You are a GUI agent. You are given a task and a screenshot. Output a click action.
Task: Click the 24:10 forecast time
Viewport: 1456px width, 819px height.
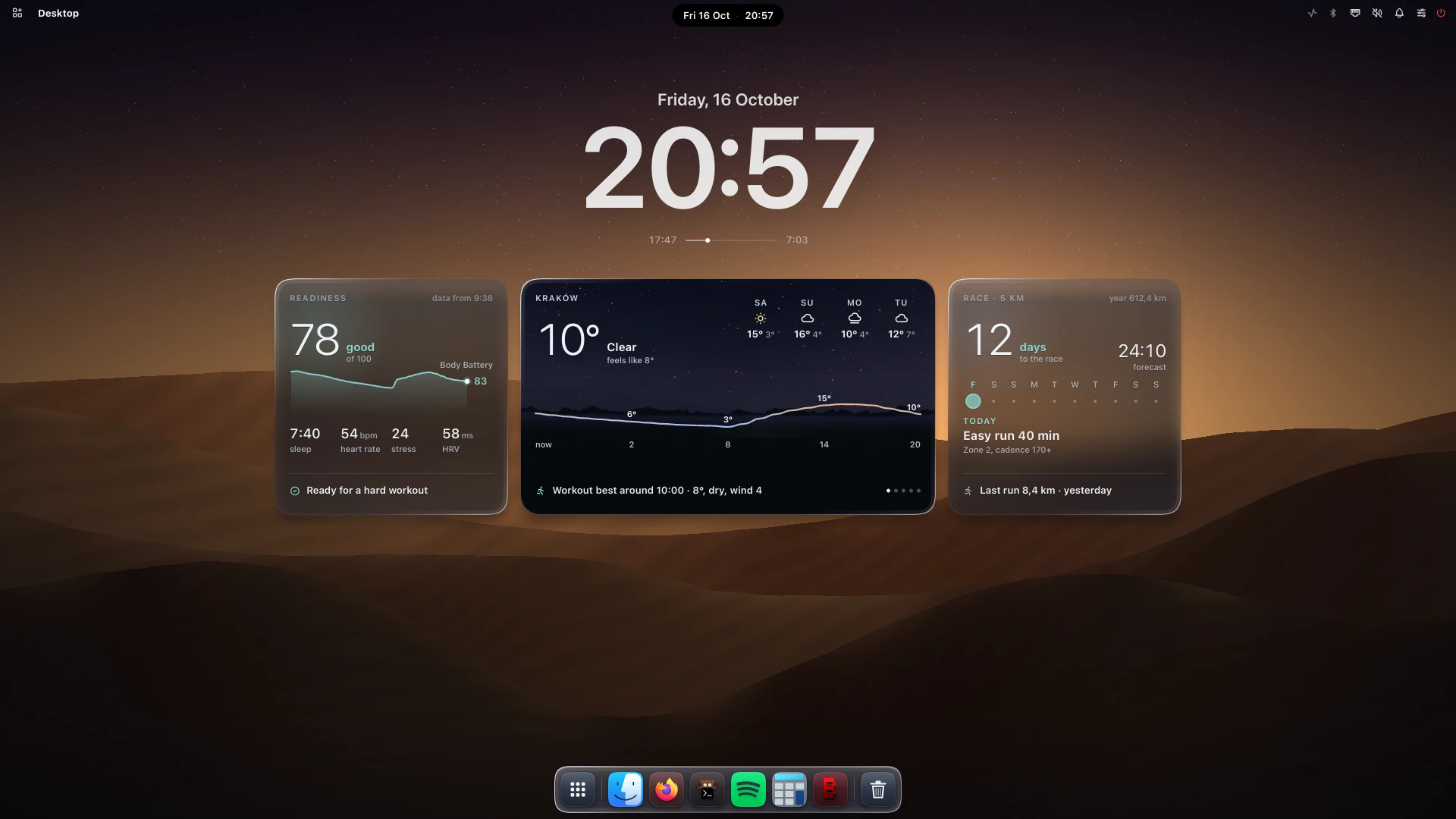1142,351
